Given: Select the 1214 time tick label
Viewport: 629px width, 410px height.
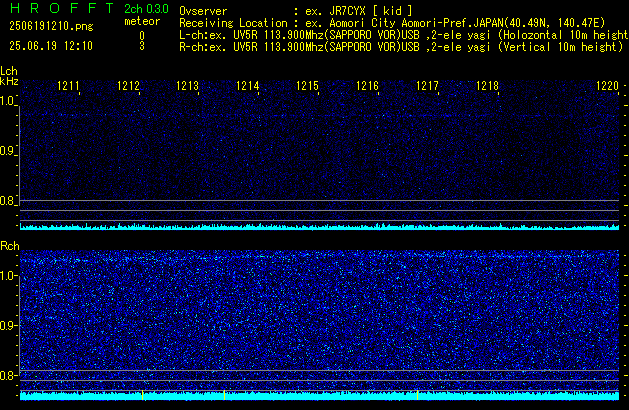Looking at the screenshot, I should (x=248, y=86).
